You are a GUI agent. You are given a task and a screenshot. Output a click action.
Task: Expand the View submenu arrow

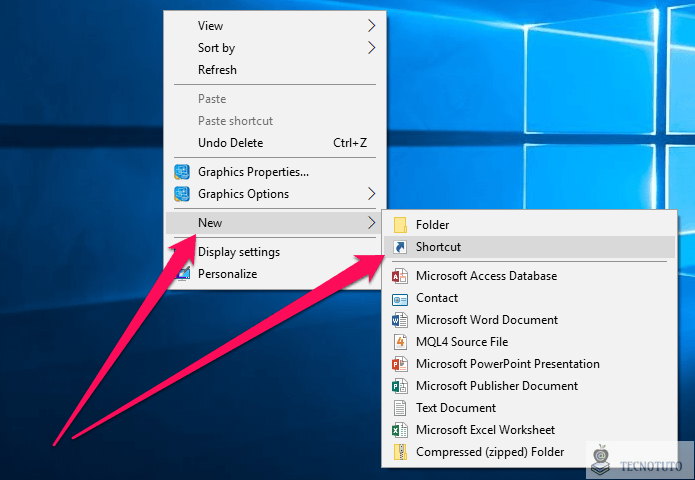tap(371, 26)
